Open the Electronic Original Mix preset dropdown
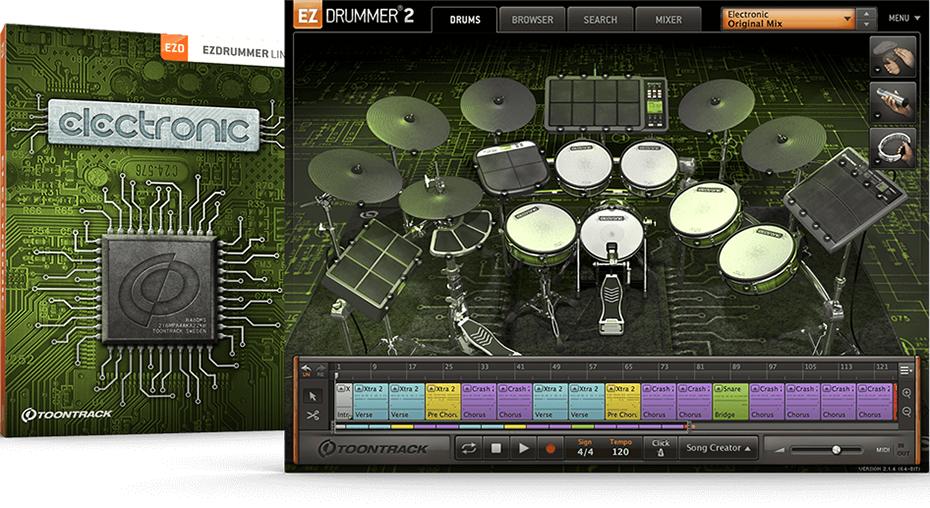Screen dimensions: 930x508 pyautogui.click(x=789, y=19)
